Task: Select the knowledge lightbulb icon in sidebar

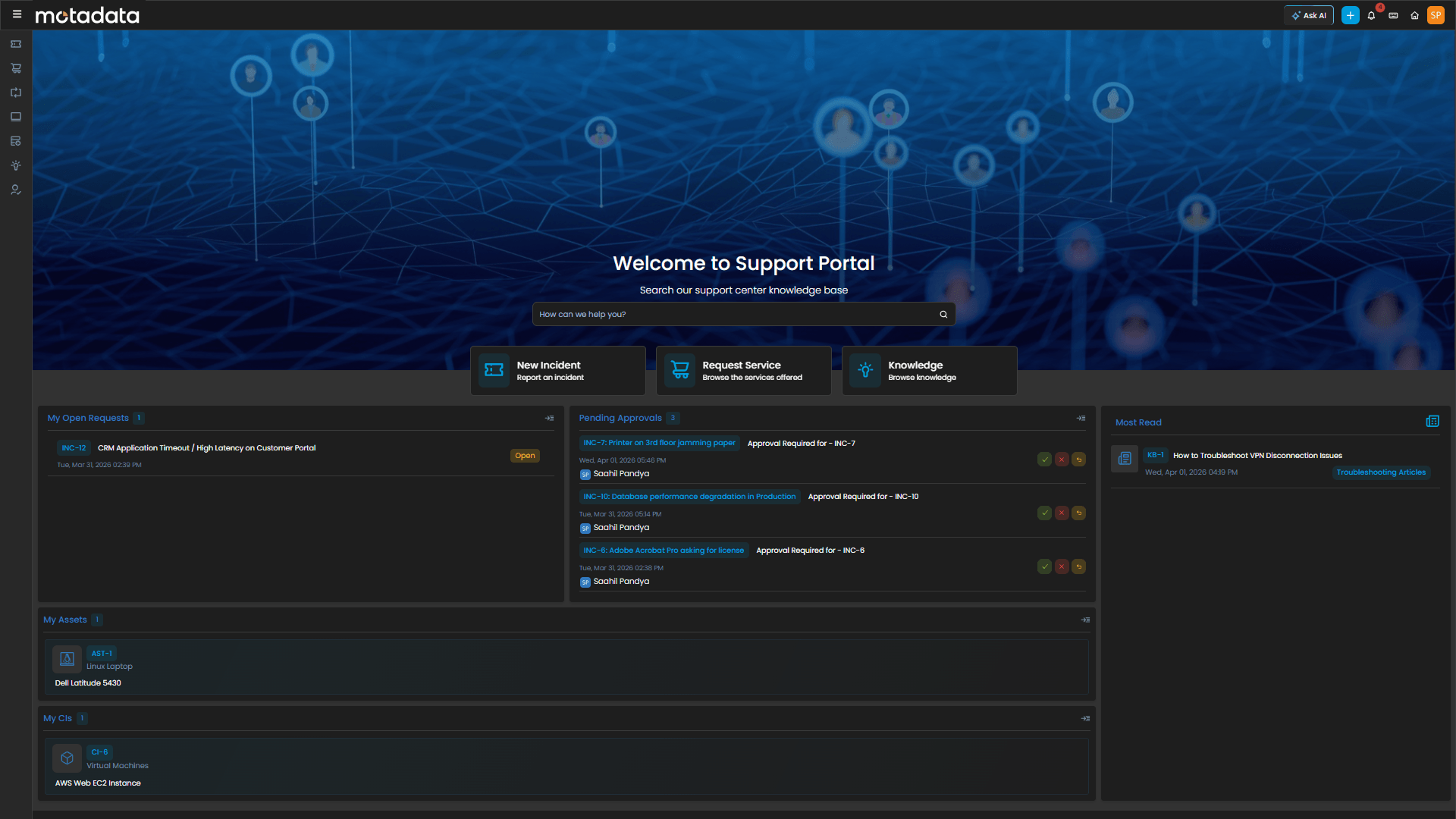Action: tap(15, 165)
